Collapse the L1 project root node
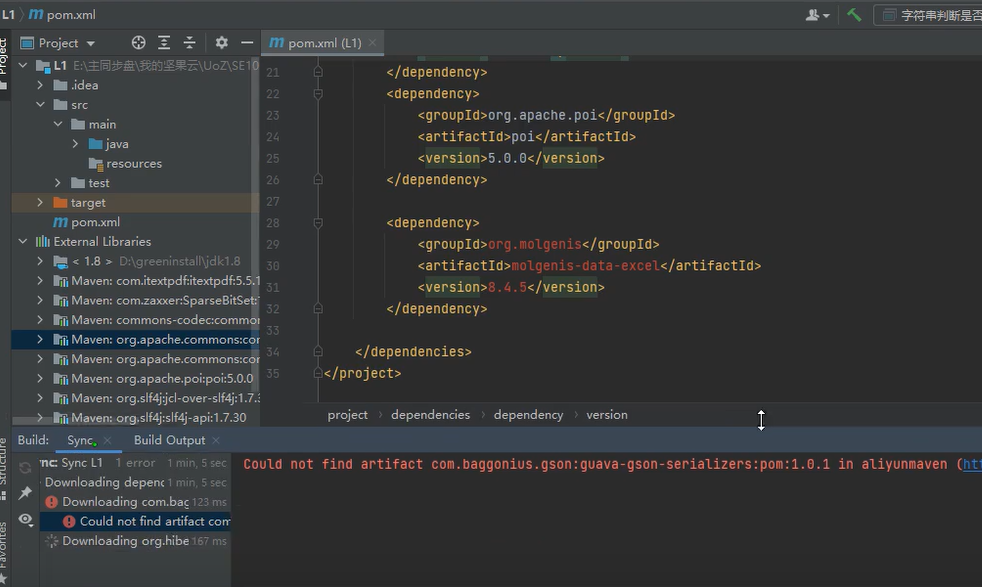 (x=23, y=65)
